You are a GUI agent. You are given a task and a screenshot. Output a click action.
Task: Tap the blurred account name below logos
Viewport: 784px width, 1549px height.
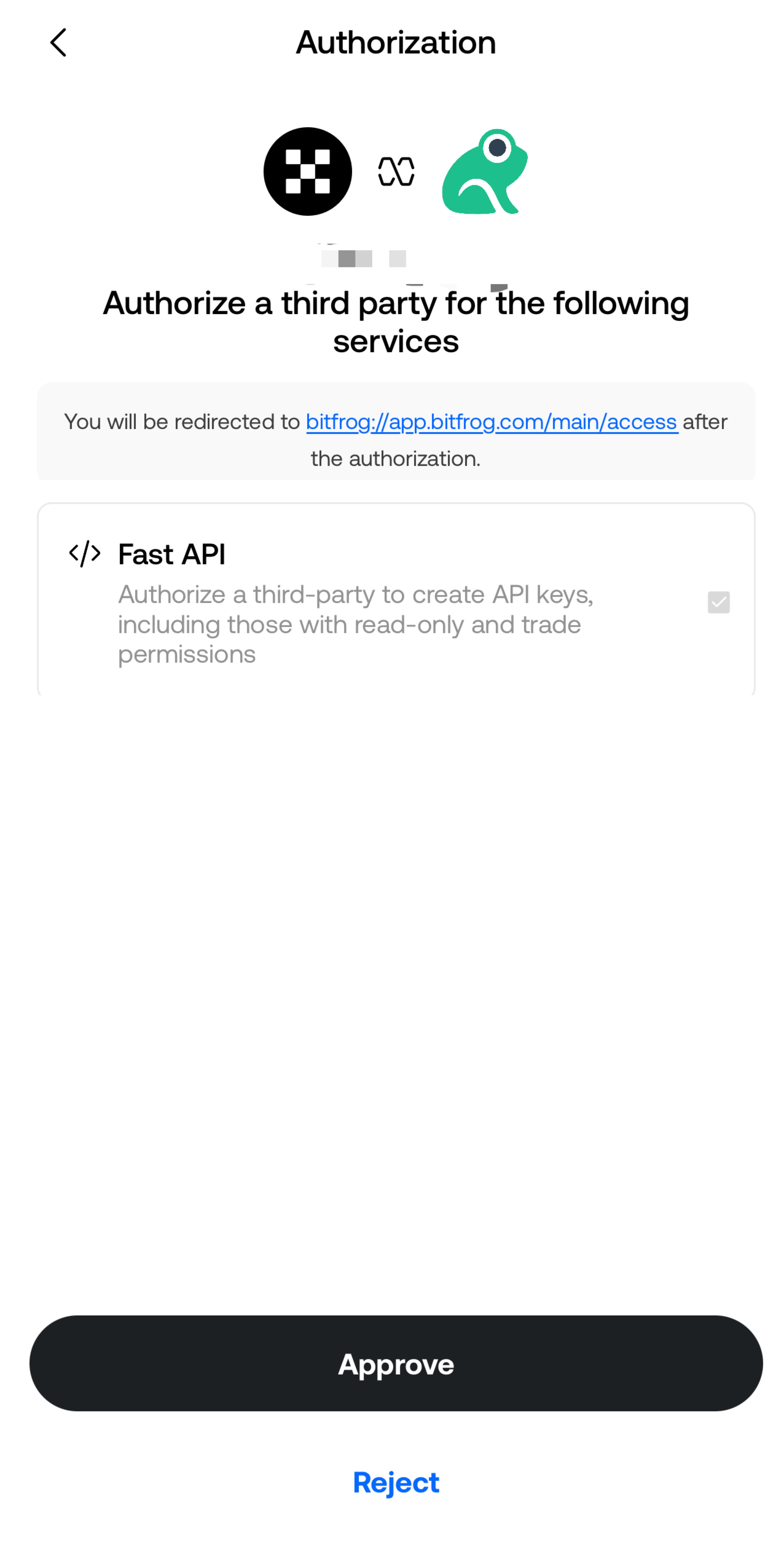tap(364, 259)
